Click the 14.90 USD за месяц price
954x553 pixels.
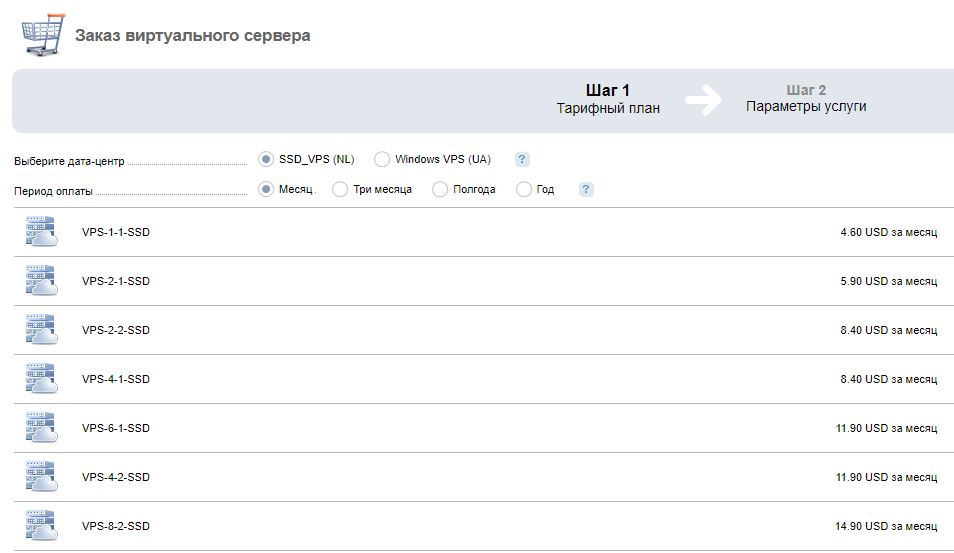tap(886, 526)
